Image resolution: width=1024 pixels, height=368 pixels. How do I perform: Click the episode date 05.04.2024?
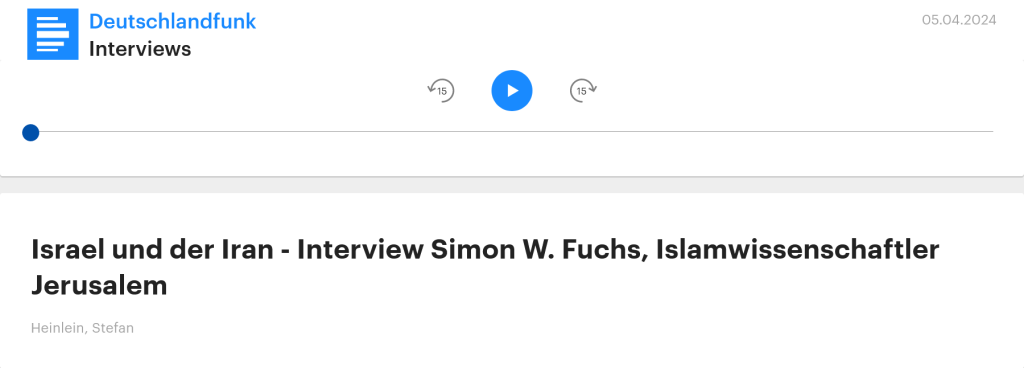959,20
